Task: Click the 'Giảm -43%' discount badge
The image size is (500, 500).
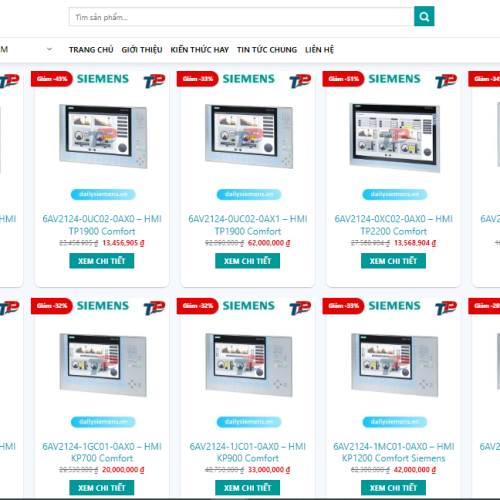Action: (52, 79)
